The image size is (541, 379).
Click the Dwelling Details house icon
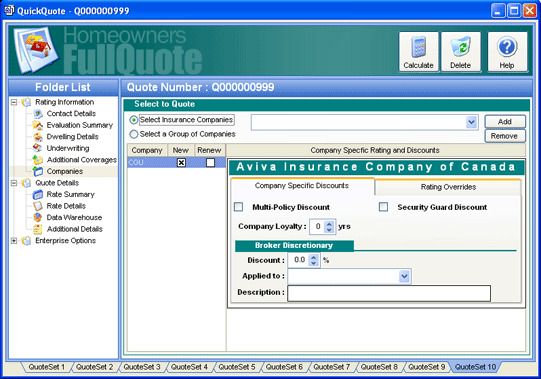point(38,137)
